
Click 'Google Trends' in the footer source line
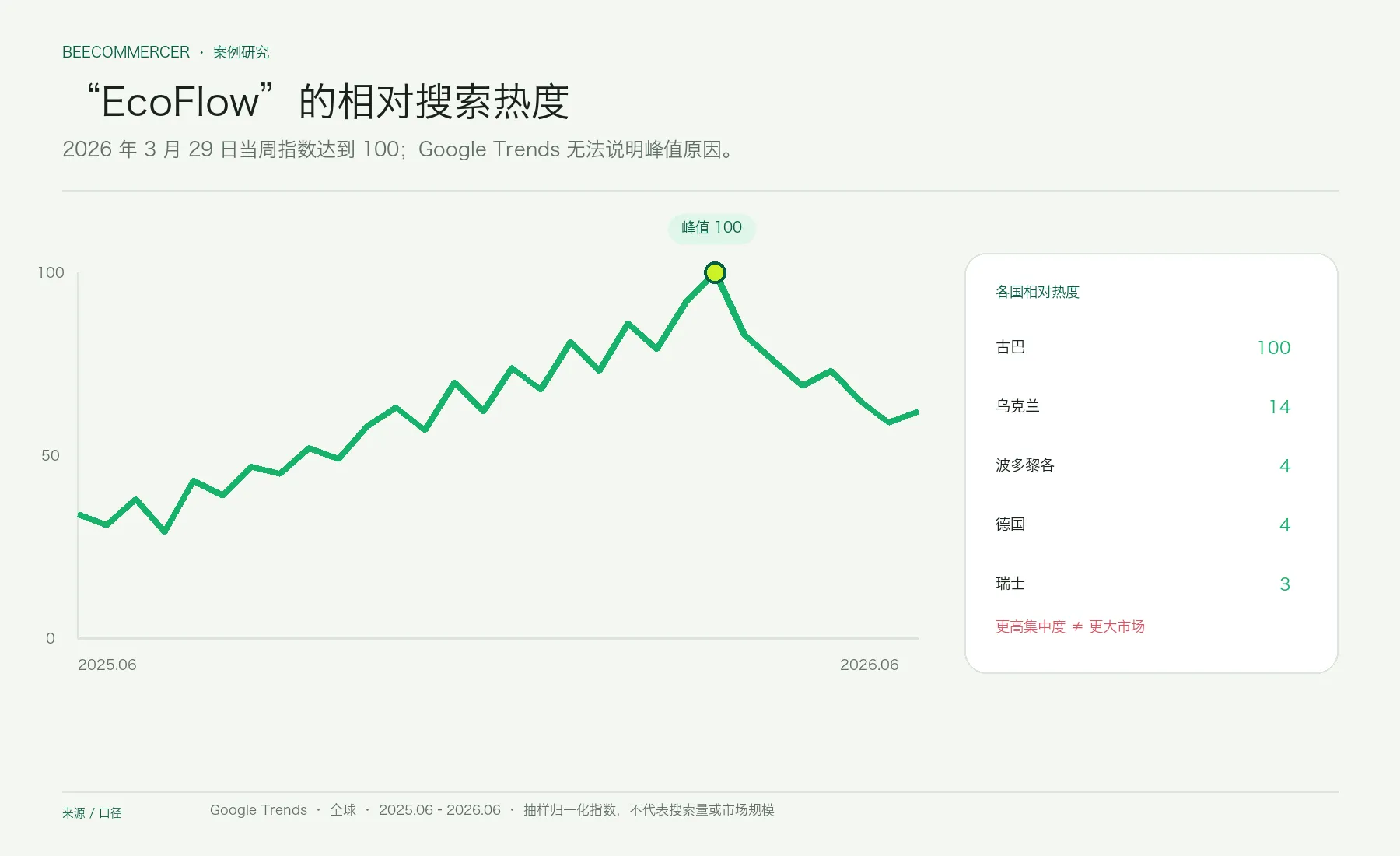click(258, 810)
